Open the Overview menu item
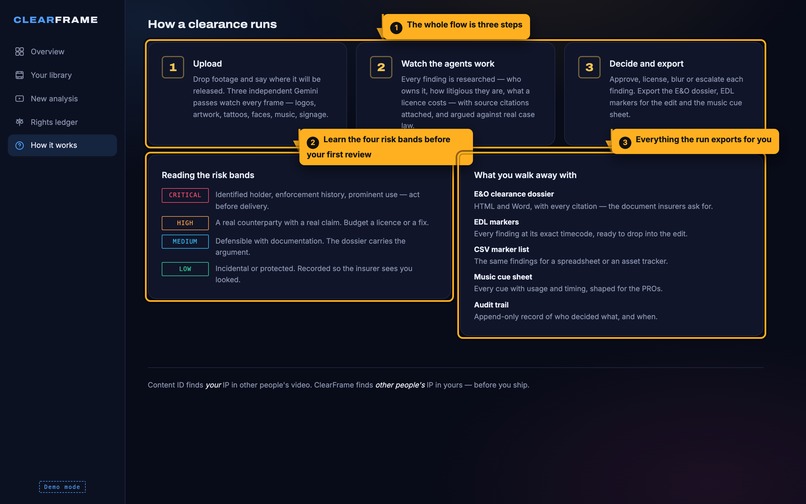This screenshot has width=806, height=504. 62,51
